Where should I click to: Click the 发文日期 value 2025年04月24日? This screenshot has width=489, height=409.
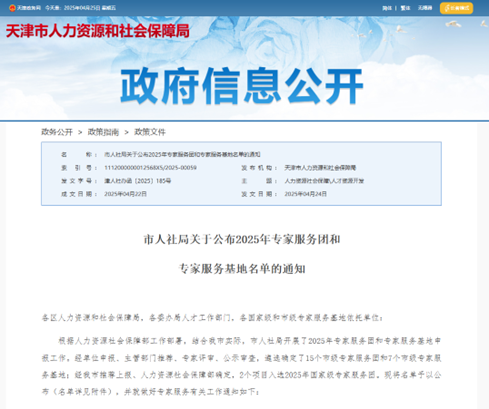point(305,194)
